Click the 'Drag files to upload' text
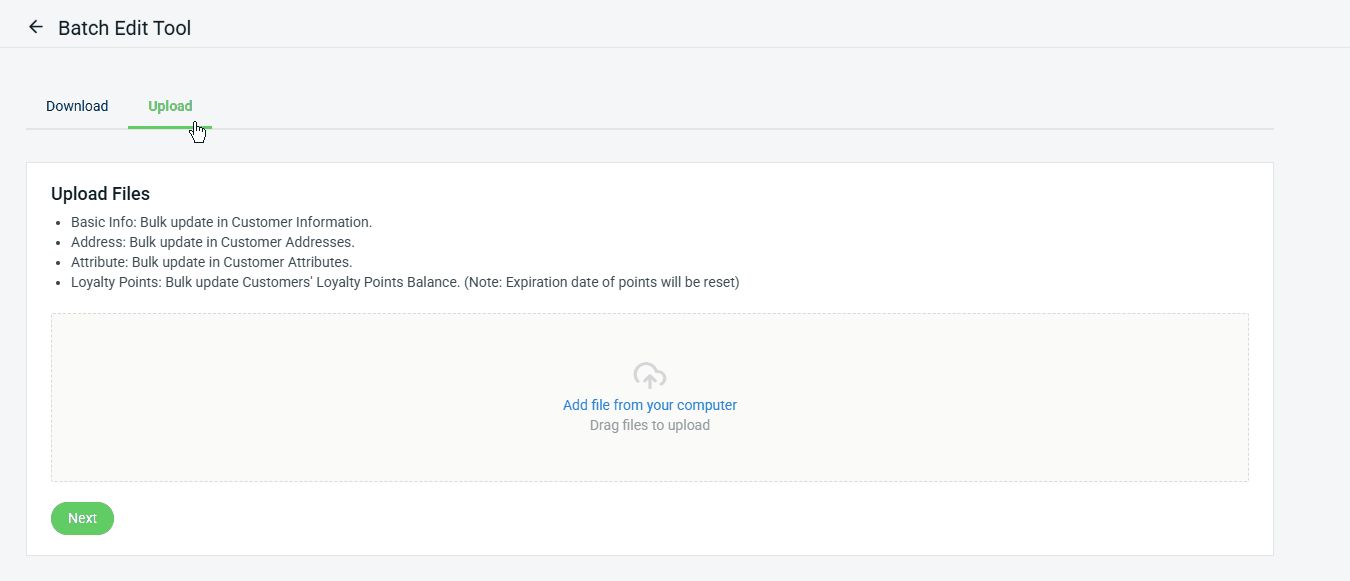The width and height of the screenshot is (1350, 581). [x=650, y=425]
